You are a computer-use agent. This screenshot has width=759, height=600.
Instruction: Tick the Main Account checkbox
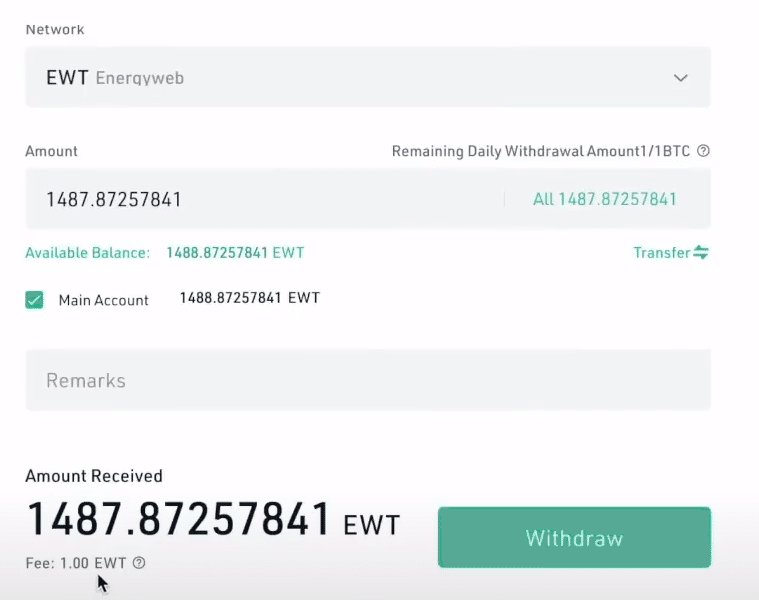click(x=35, y=300)
